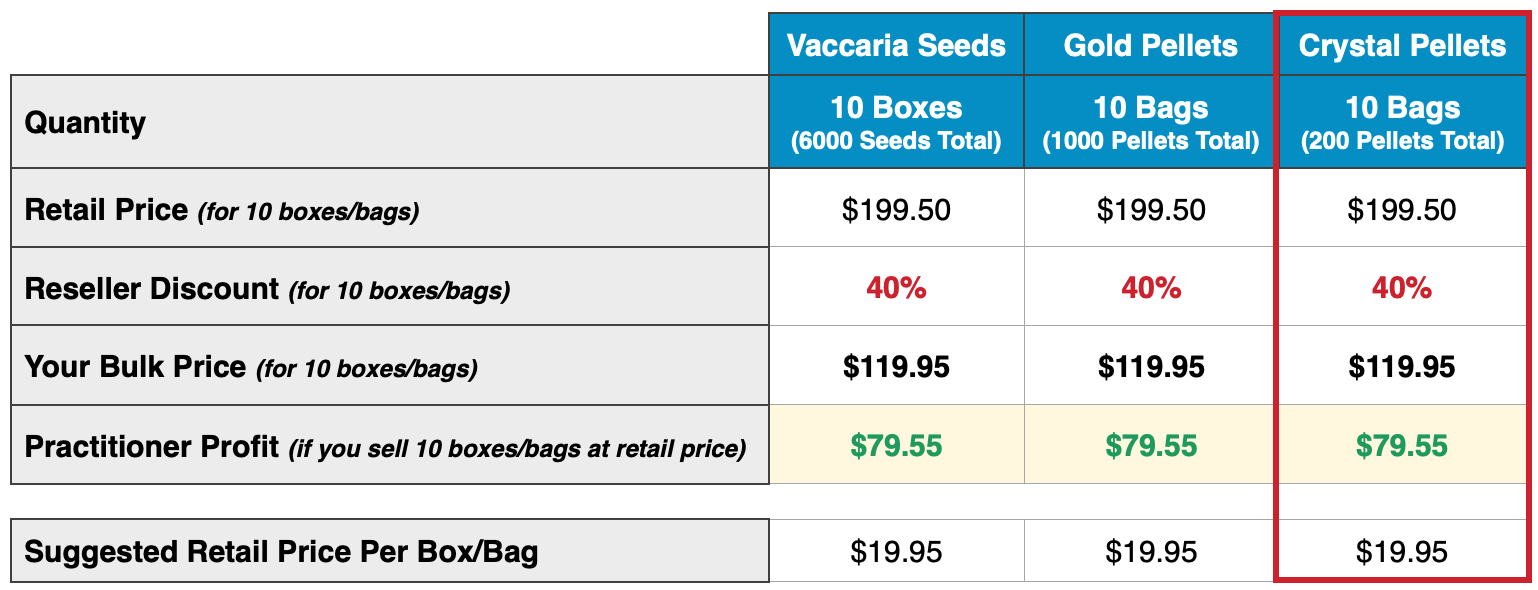Click green $79.55 under Gold Pellets

coord(1150,446)
